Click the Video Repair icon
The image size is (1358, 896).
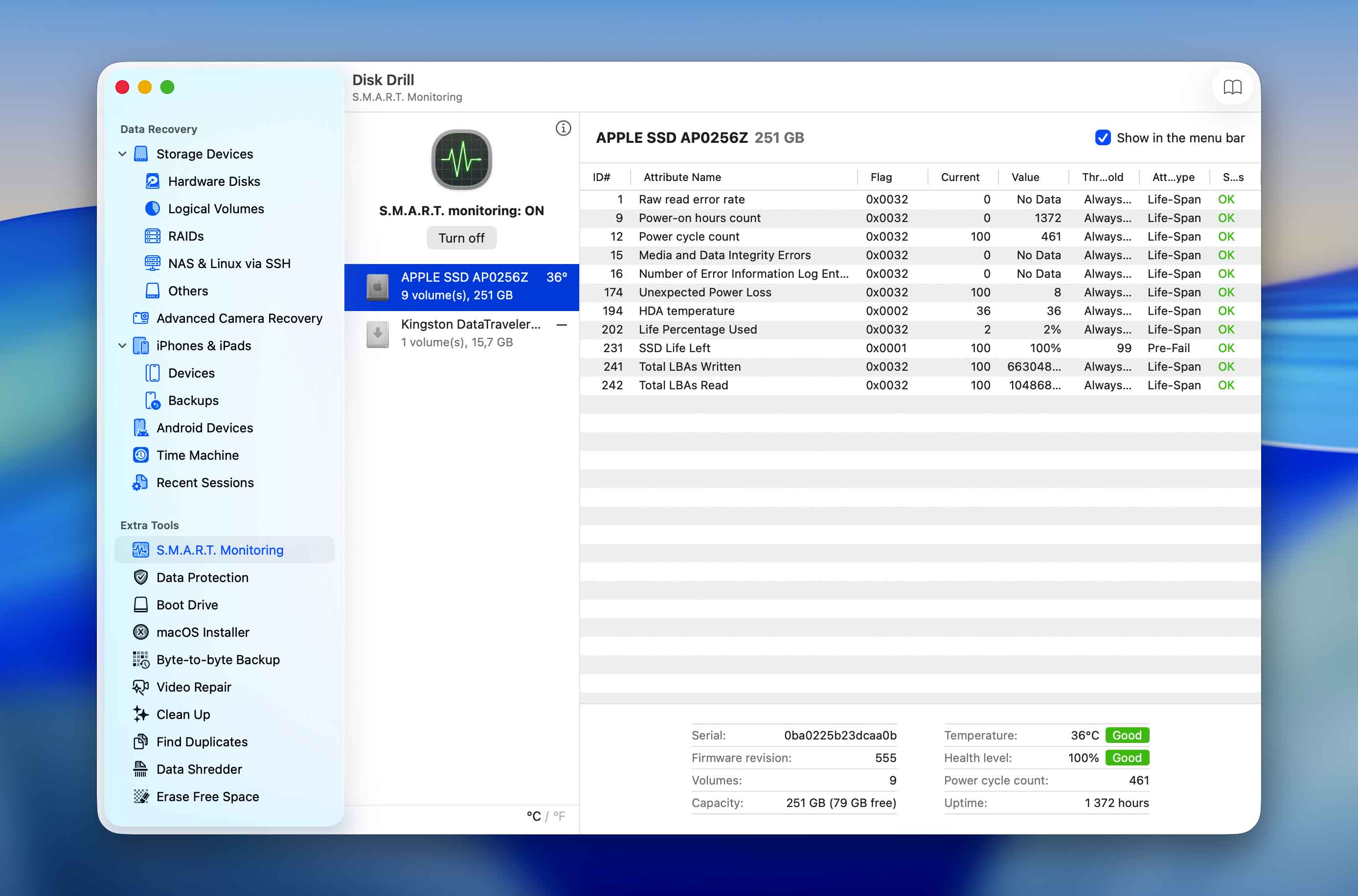click(x=140, y=687)
